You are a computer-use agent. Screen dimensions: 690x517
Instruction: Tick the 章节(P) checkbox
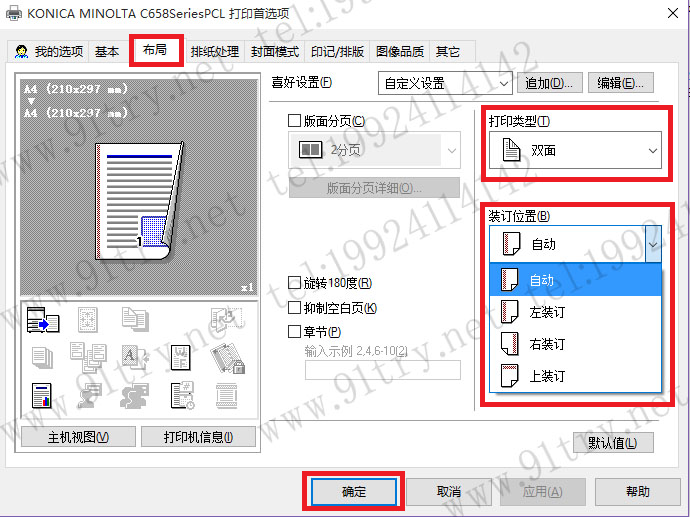click(294, 331)
